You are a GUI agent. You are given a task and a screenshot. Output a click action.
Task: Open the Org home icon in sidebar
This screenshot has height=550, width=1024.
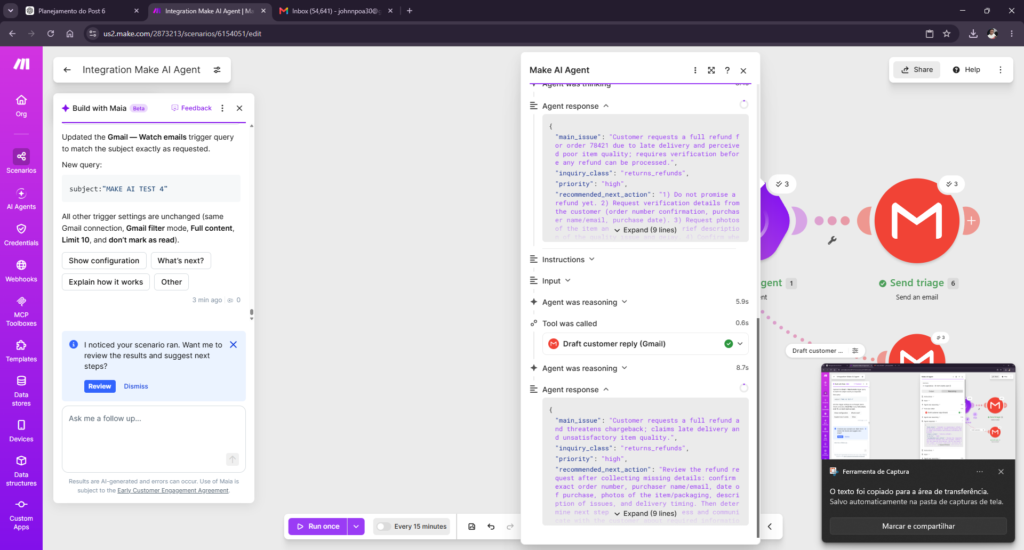tap(21, 105)
